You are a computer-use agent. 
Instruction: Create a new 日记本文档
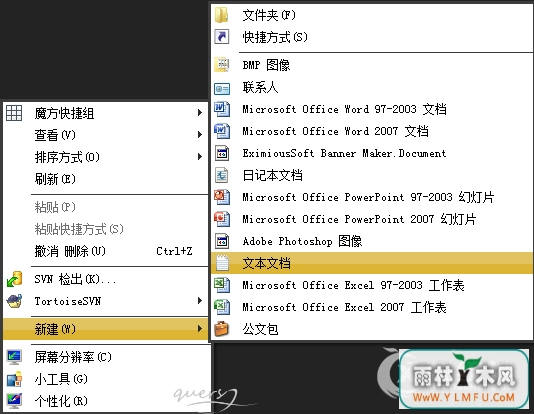372,175
